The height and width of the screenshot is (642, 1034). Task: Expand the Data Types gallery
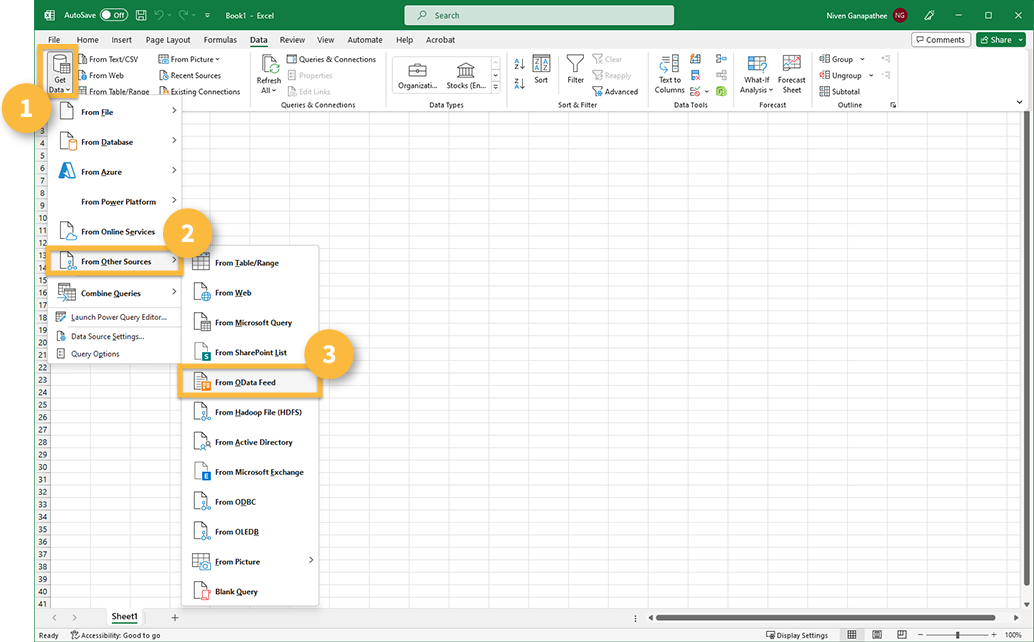point(496,87)
